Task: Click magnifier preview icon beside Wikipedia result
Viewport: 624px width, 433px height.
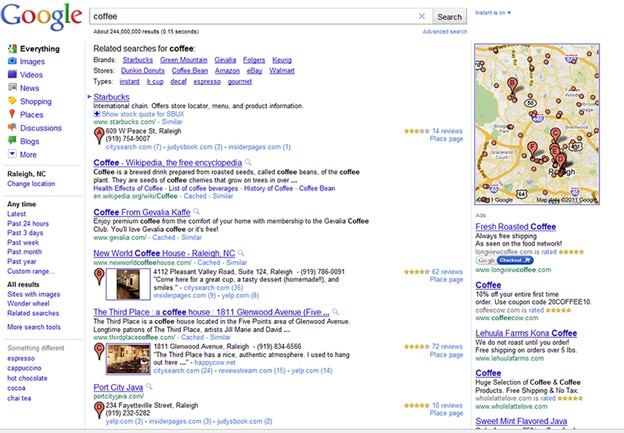Action: pos(247,161)
